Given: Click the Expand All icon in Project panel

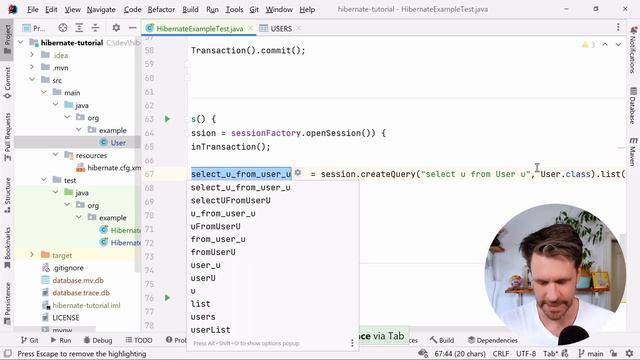Looking at the screenshot, I should (79, 28).
